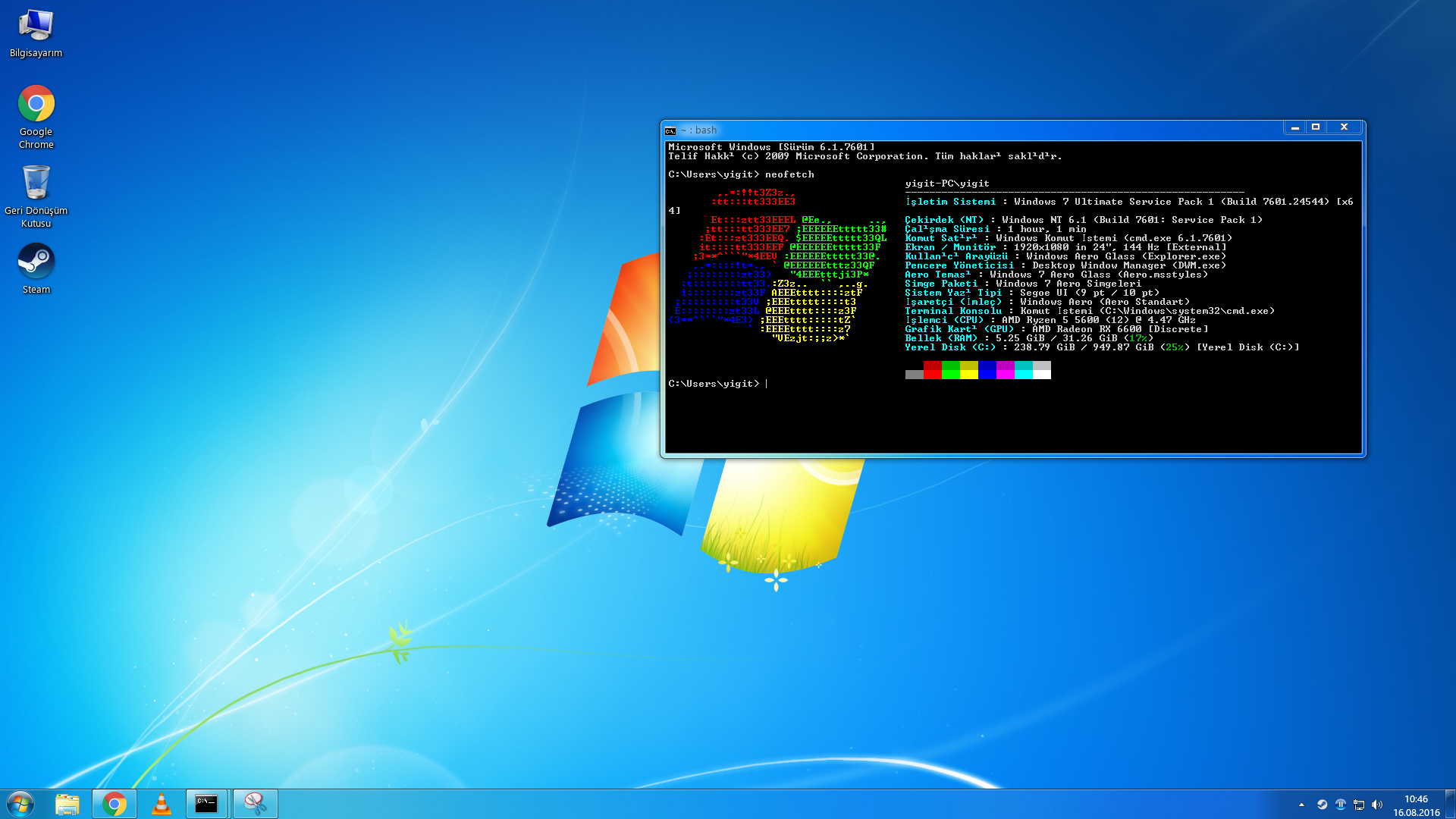Click the 'Microsoft Windows [Sürüm 6.1.7601]' line

tap(771, 147)
